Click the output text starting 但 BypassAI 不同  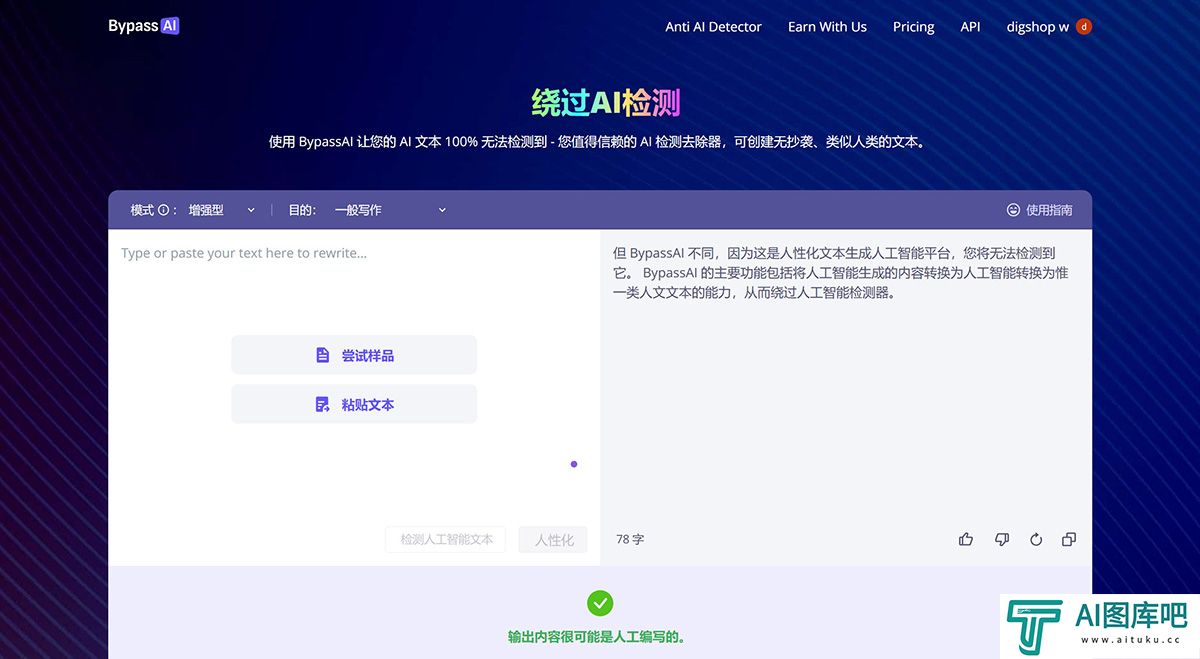point(841,273)
